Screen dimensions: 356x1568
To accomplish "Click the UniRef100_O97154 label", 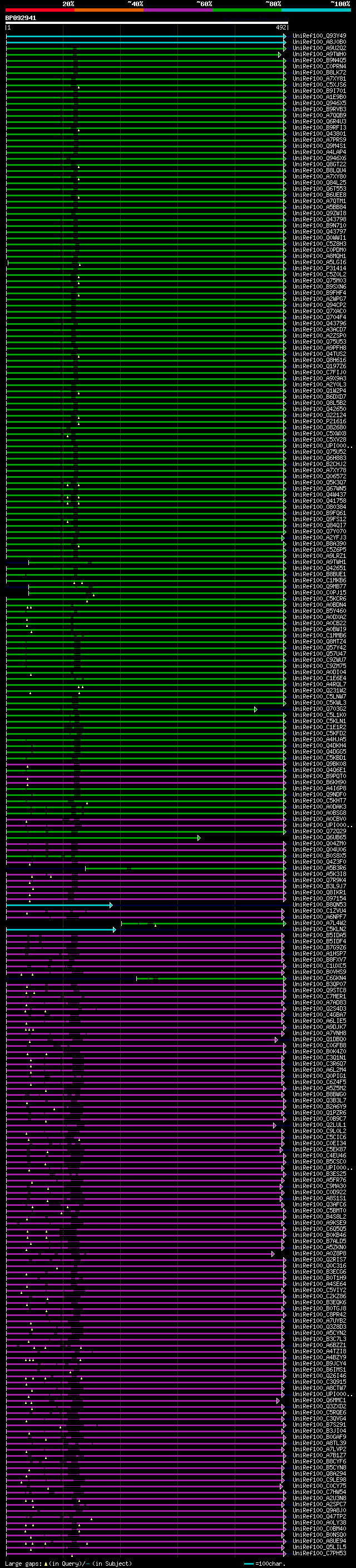I will [319, 898].
